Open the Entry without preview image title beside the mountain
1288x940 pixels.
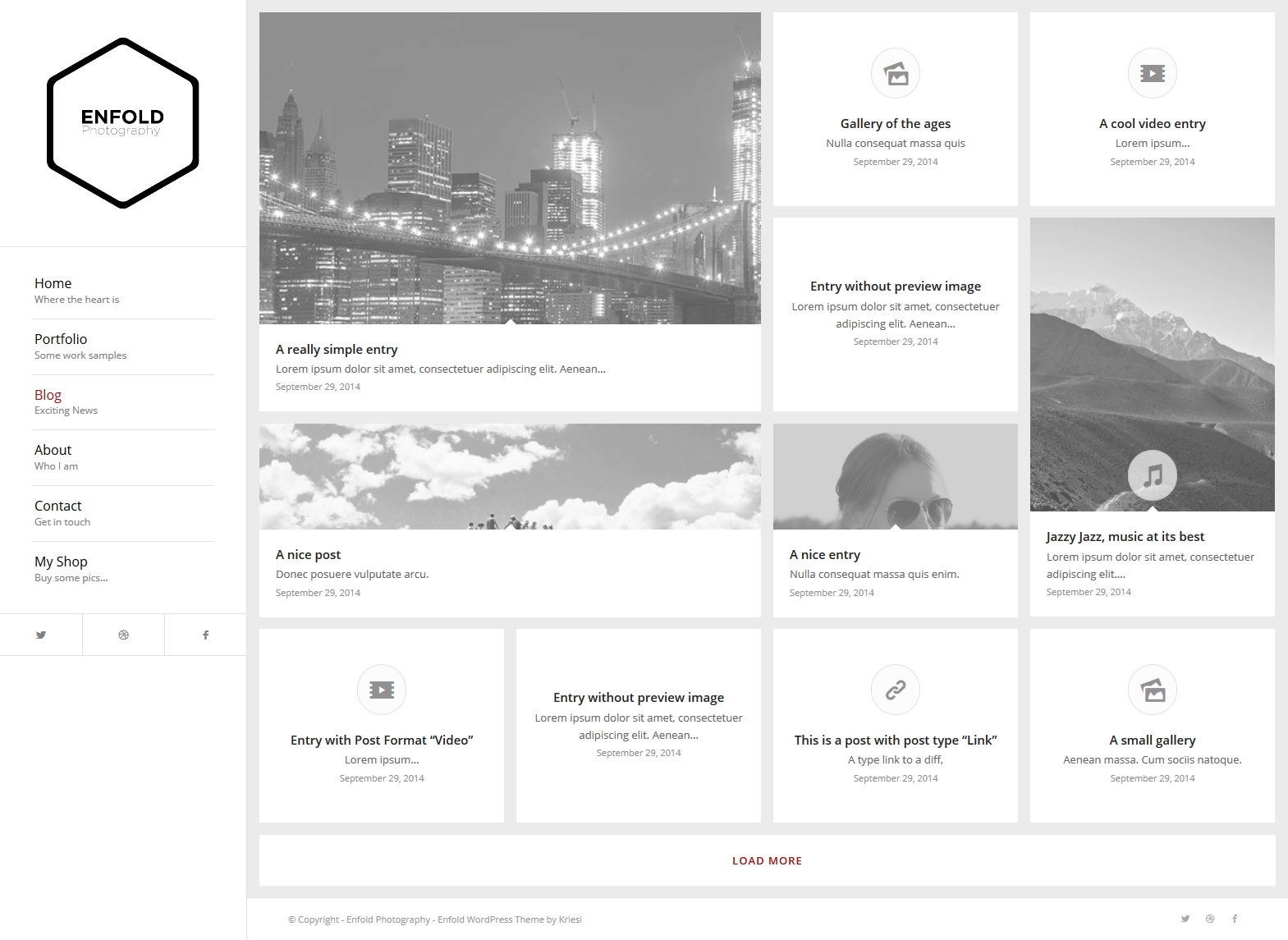896,286
